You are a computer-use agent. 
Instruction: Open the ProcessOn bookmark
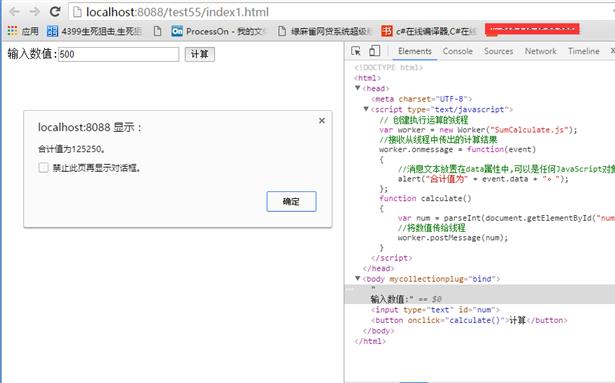[x=218, y=31]
